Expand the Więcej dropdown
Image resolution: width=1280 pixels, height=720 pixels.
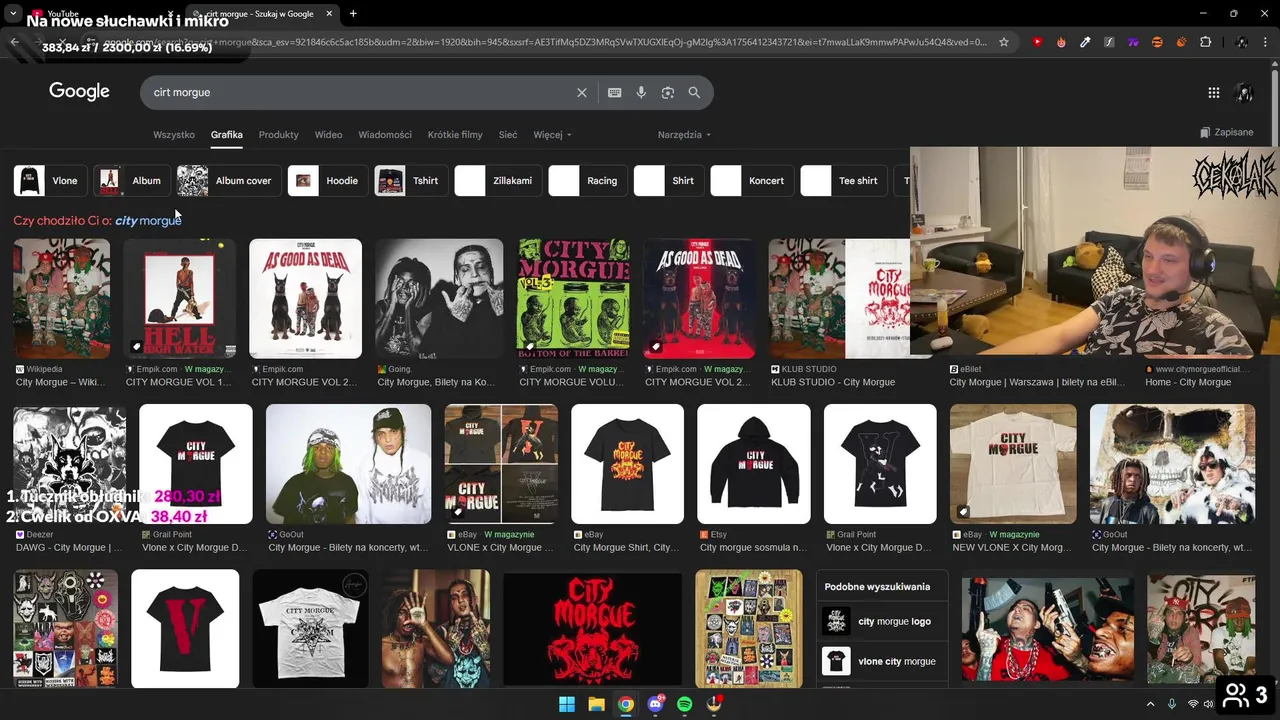coord(552,134)
